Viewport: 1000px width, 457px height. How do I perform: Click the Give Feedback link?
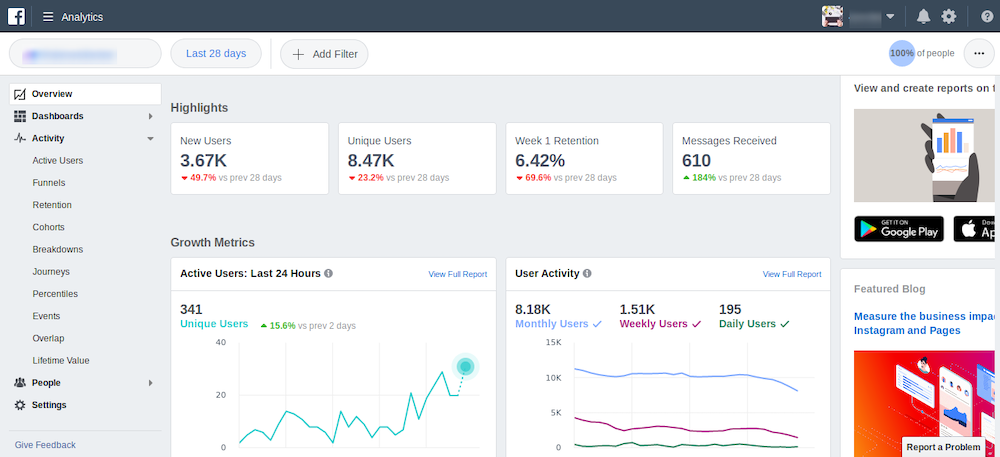(x=45, y=445)
